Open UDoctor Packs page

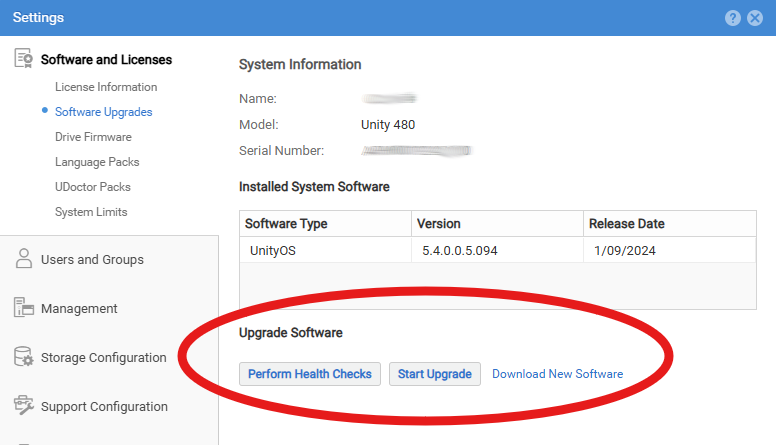coord(93,187)
